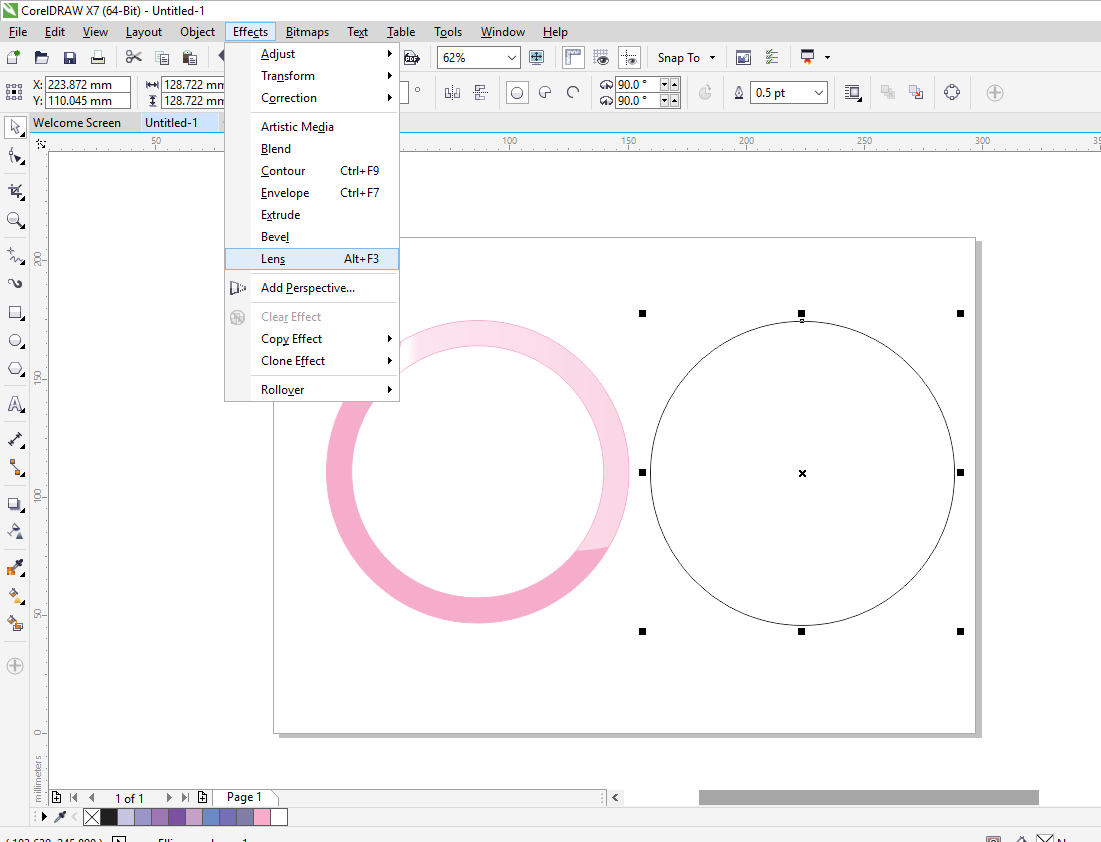Switch to Welcome Screen tab
This screenshot has height=842, width=1101.
point(77,123)
